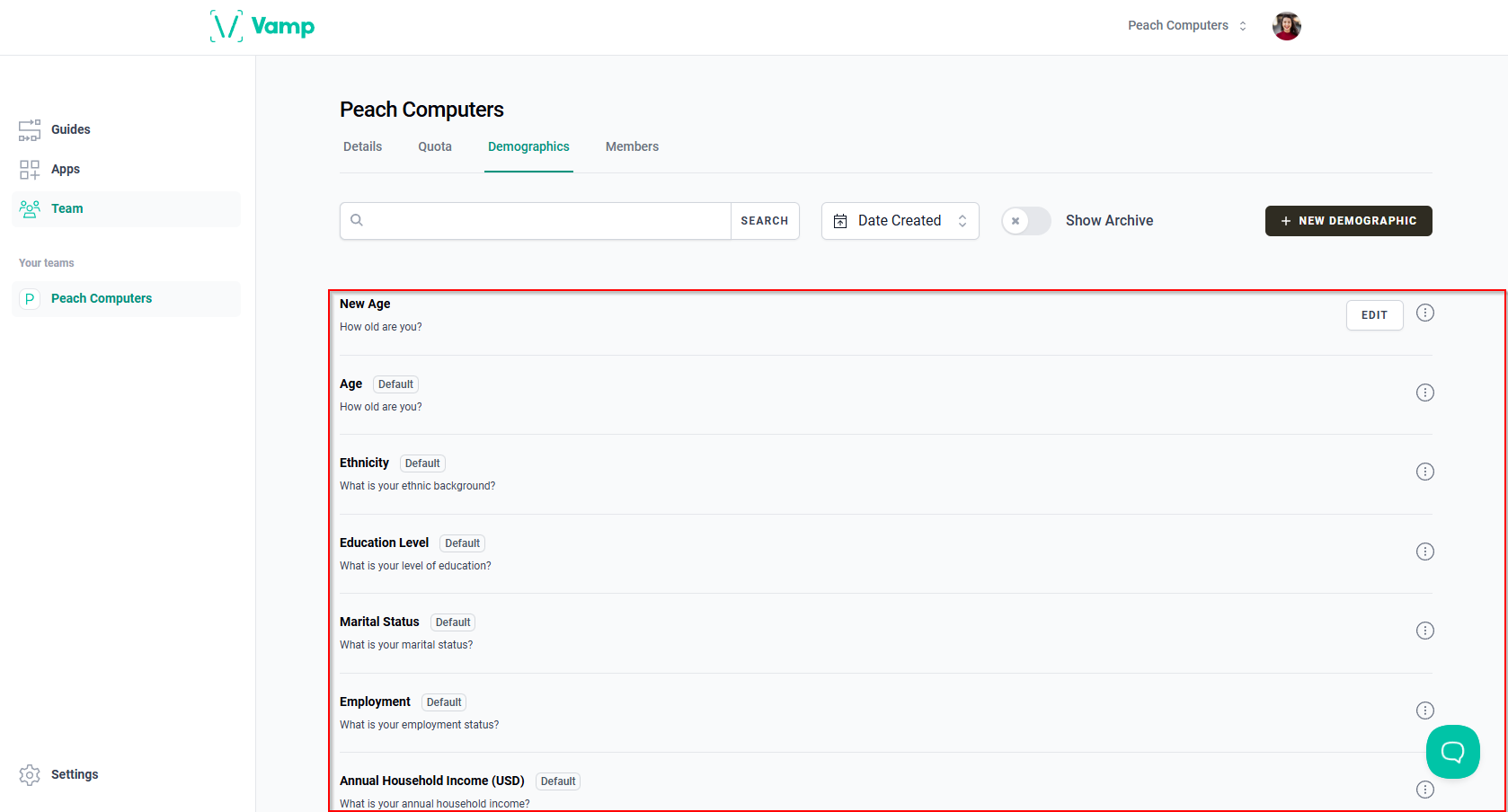Switch to the Quota tab
Image resolution: width=1508 pixels, height=812 pixels.
click(435, 146)
